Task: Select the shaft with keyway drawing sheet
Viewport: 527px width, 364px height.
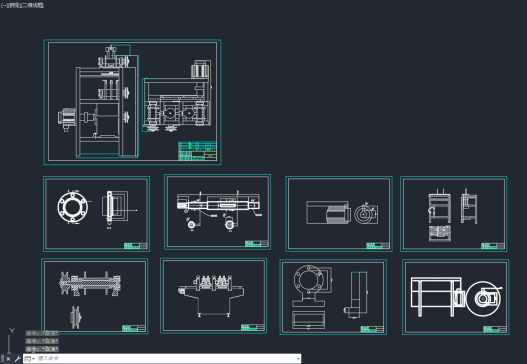Action: point(217,212)
